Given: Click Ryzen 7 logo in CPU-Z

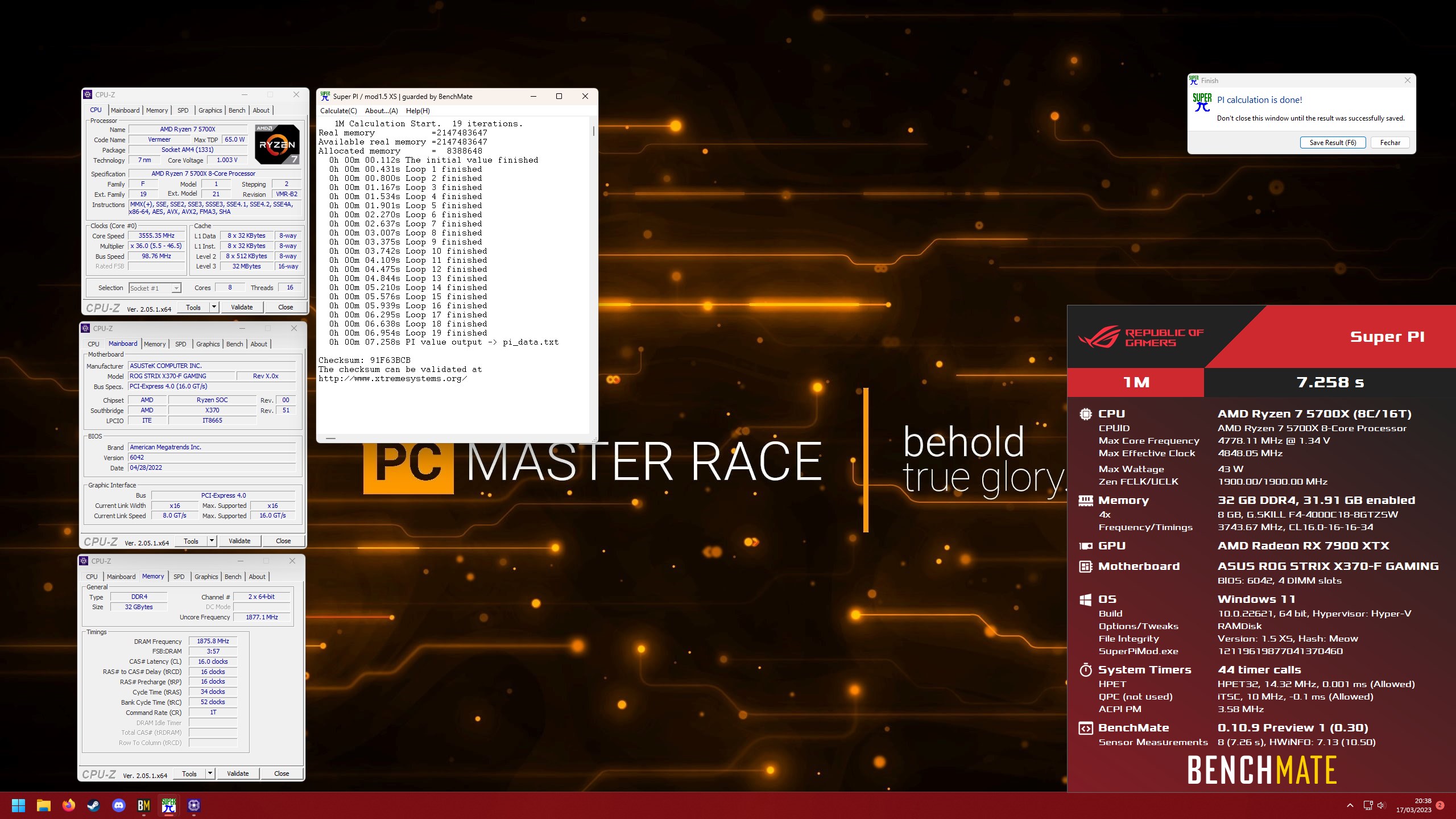Looking at the screenshot, I should coord(277,144).
